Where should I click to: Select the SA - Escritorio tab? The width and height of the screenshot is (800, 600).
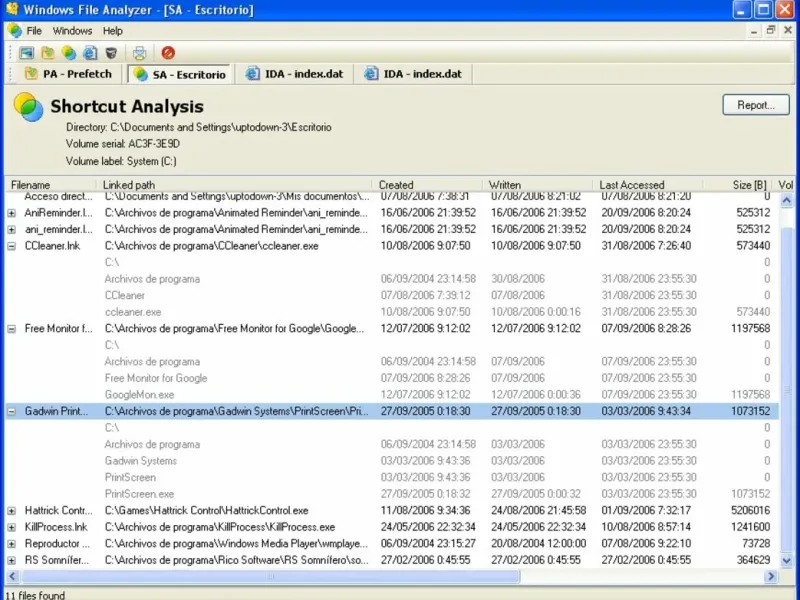(x=179, y=74)
